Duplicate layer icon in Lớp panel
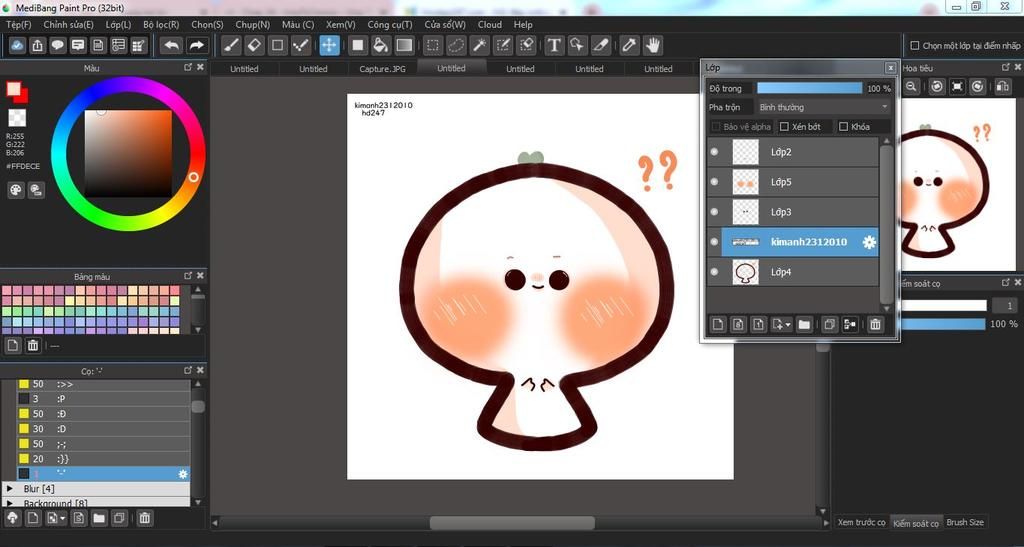The height and width of the screenshot is (547, 1024). point(829,324)
